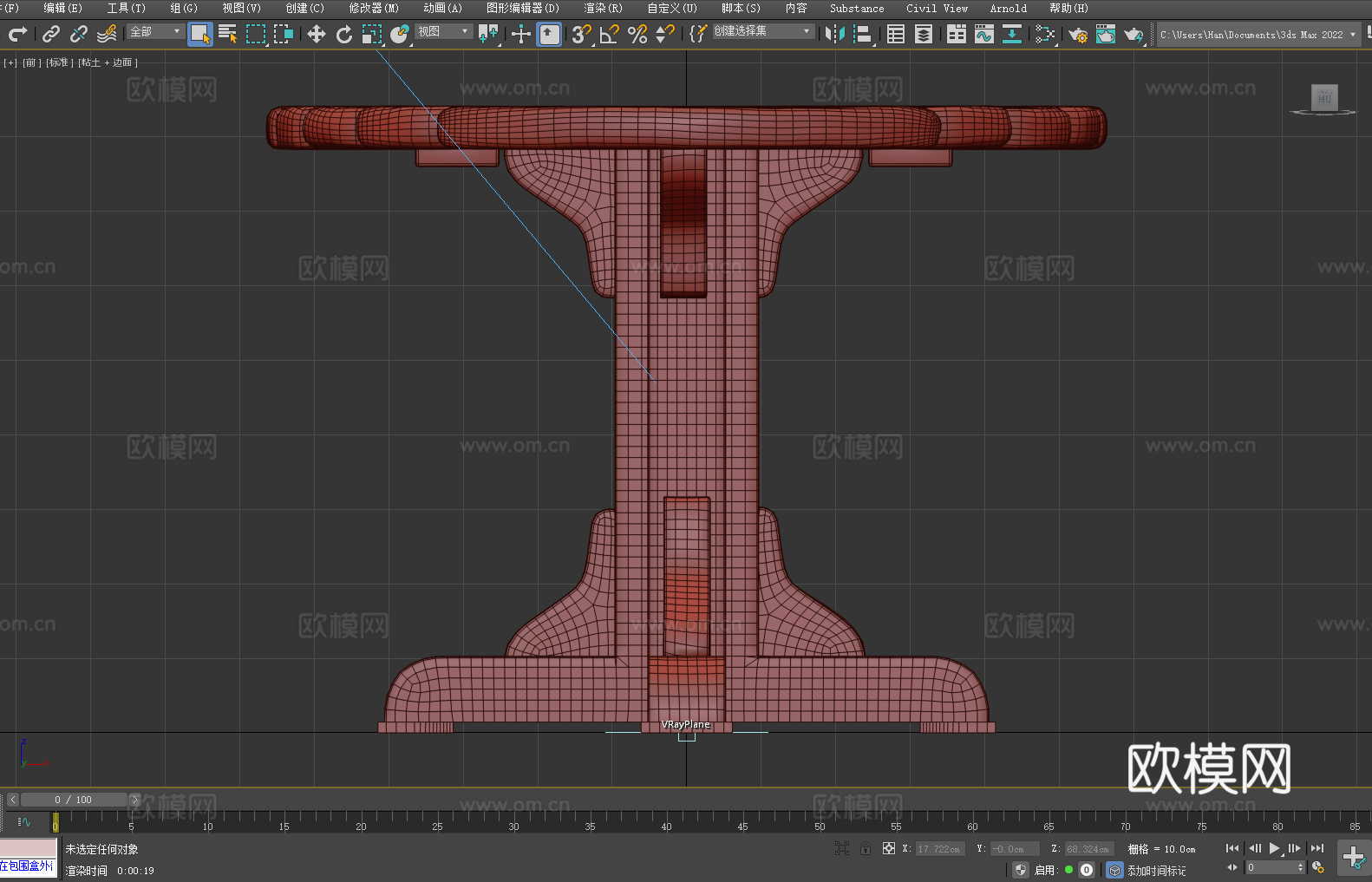Click the Align tool icon

click(x=863, y=34)
